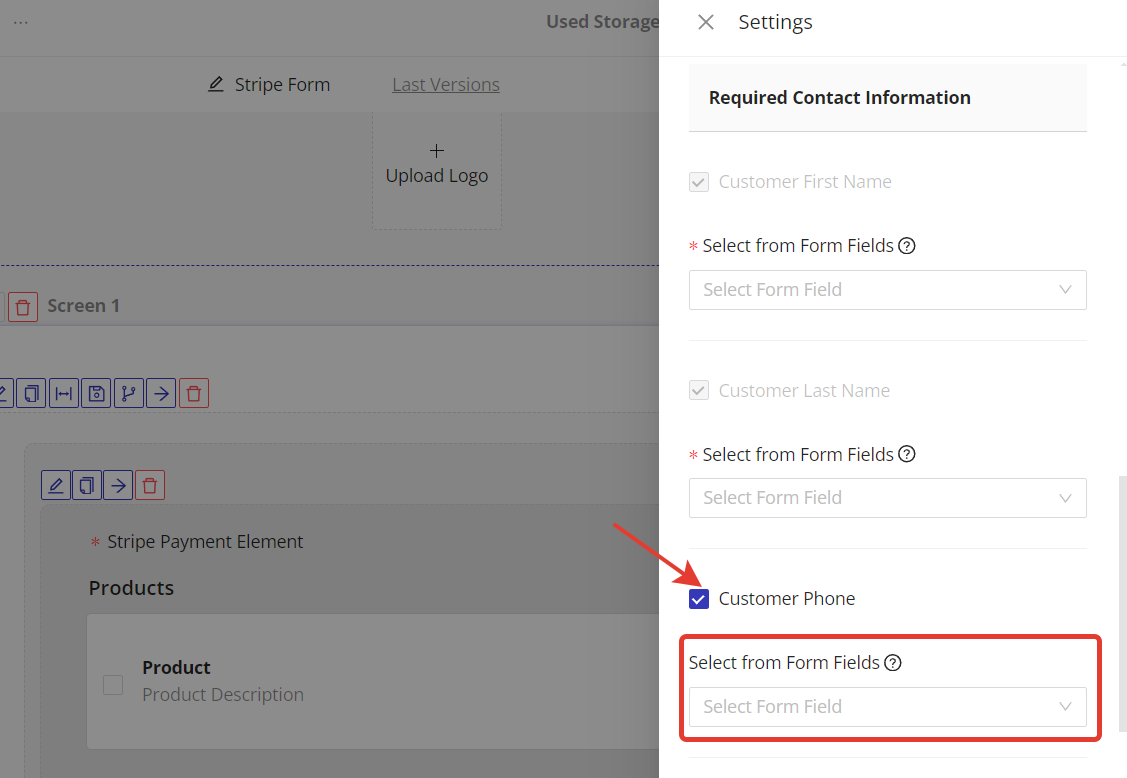Screen dimensions: 1127x778
Task: Click the row's column width icon
Action: click(x=64, y=394)
